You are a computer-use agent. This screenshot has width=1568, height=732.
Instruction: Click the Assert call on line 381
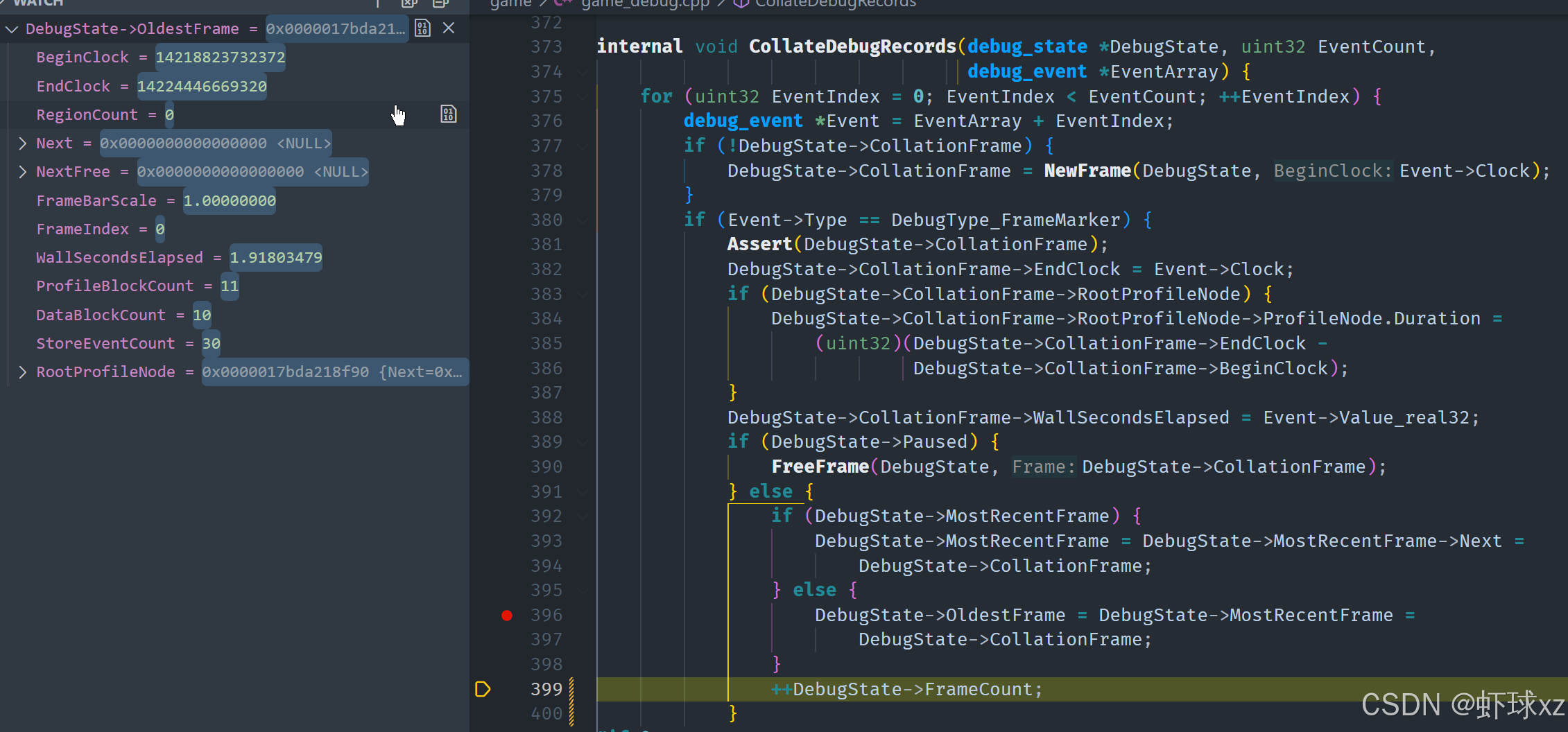tap(759, 245)
